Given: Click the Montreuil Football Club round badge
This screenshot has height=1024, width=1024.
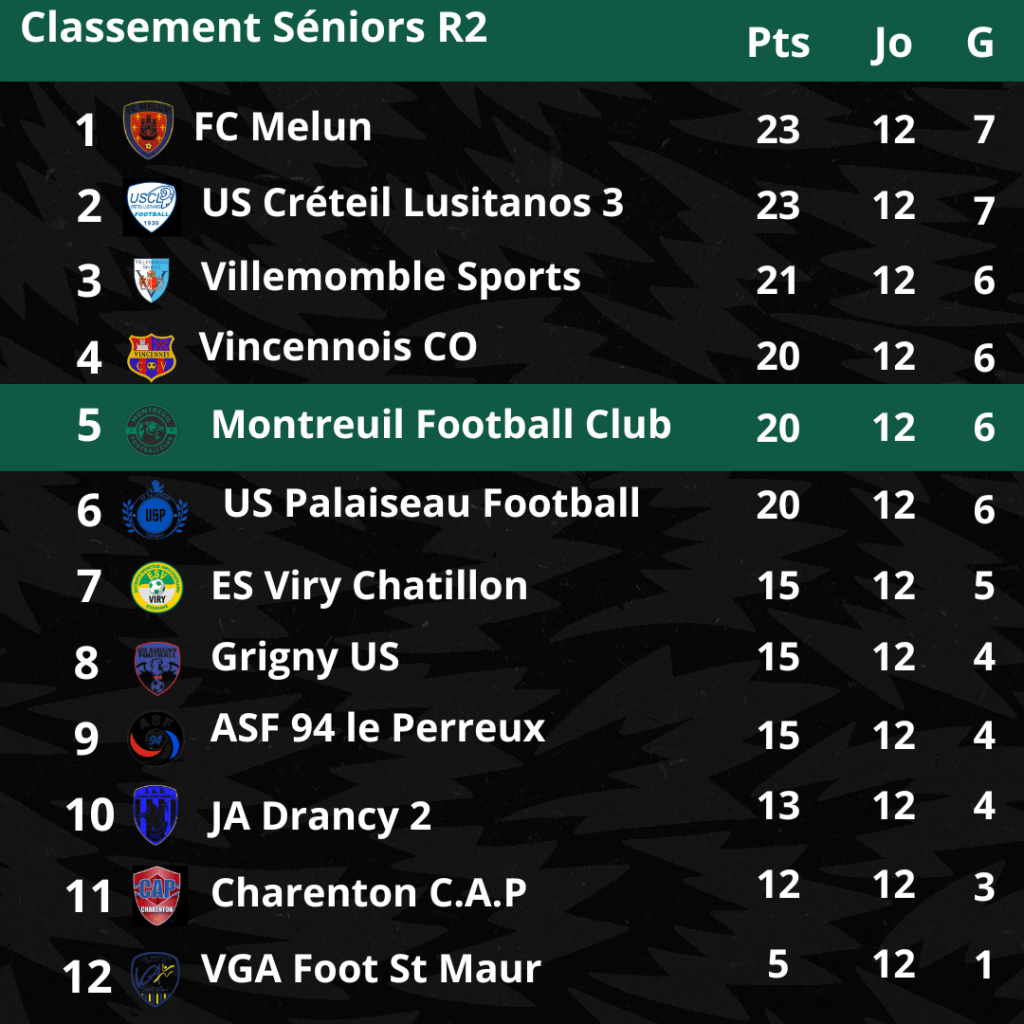Looking at the screenshot, I should (151, 430).
